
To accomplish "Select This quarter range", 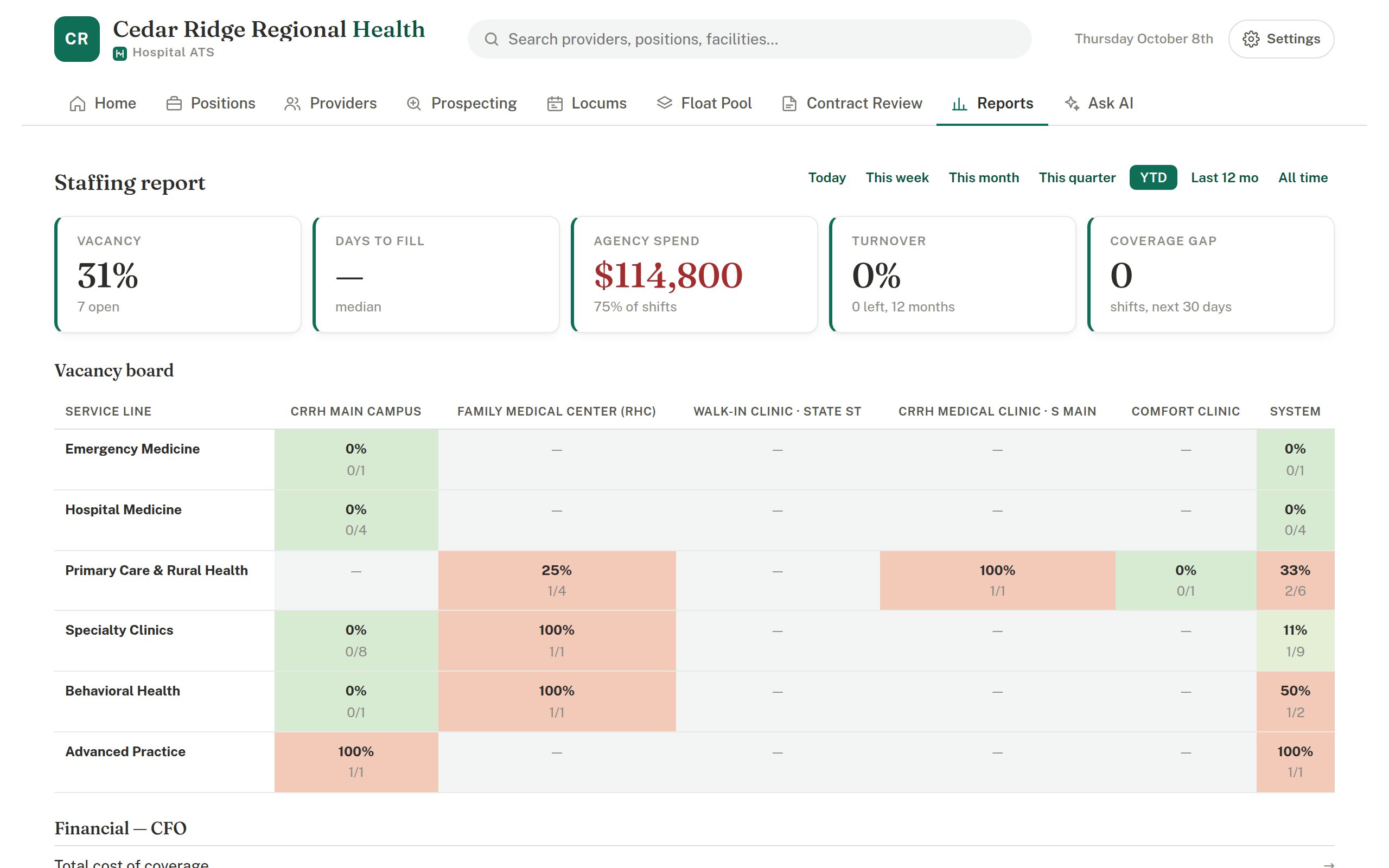I will coord(1077,177).
